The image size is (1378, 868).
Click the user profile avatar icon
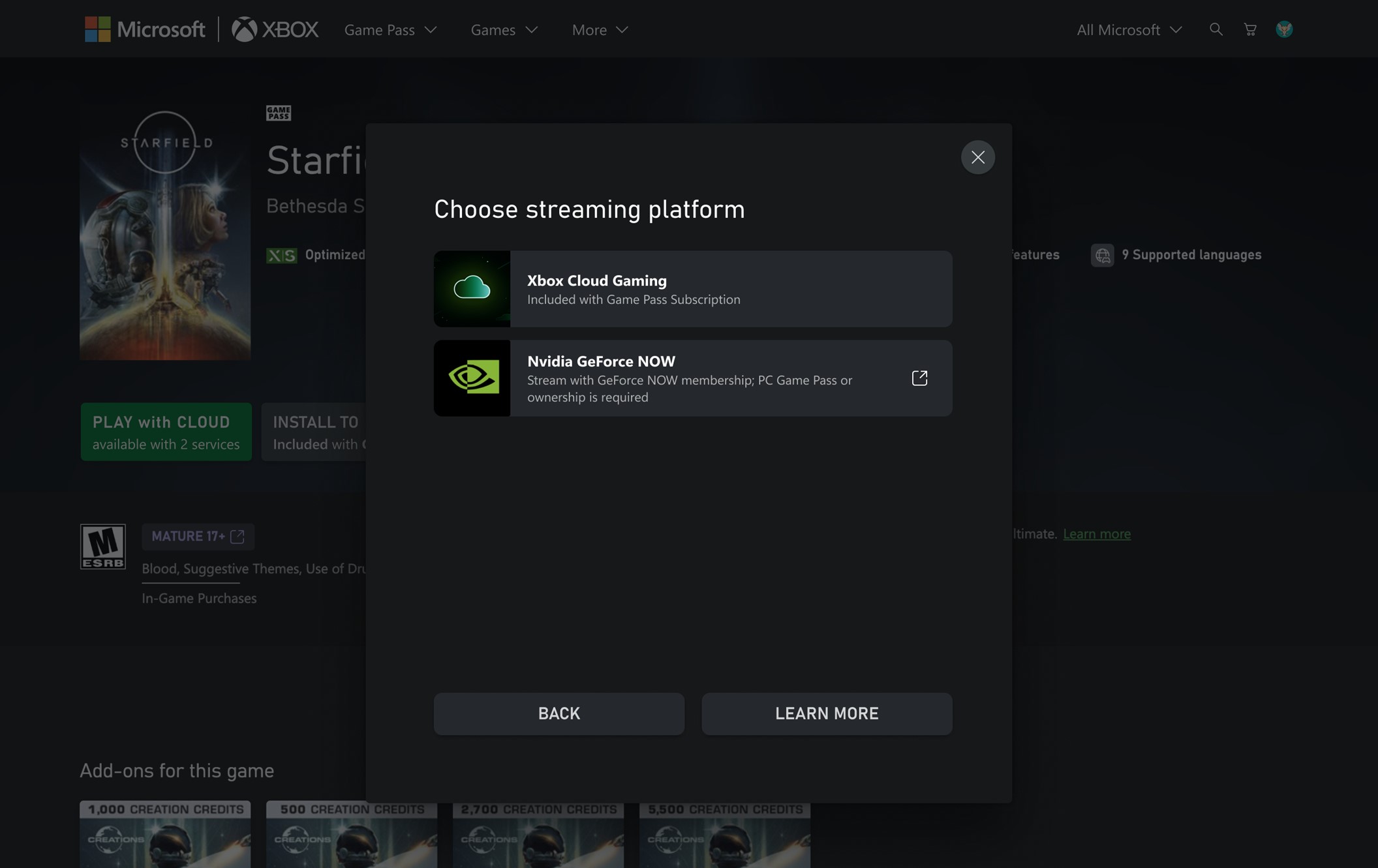pos(1284,29)
